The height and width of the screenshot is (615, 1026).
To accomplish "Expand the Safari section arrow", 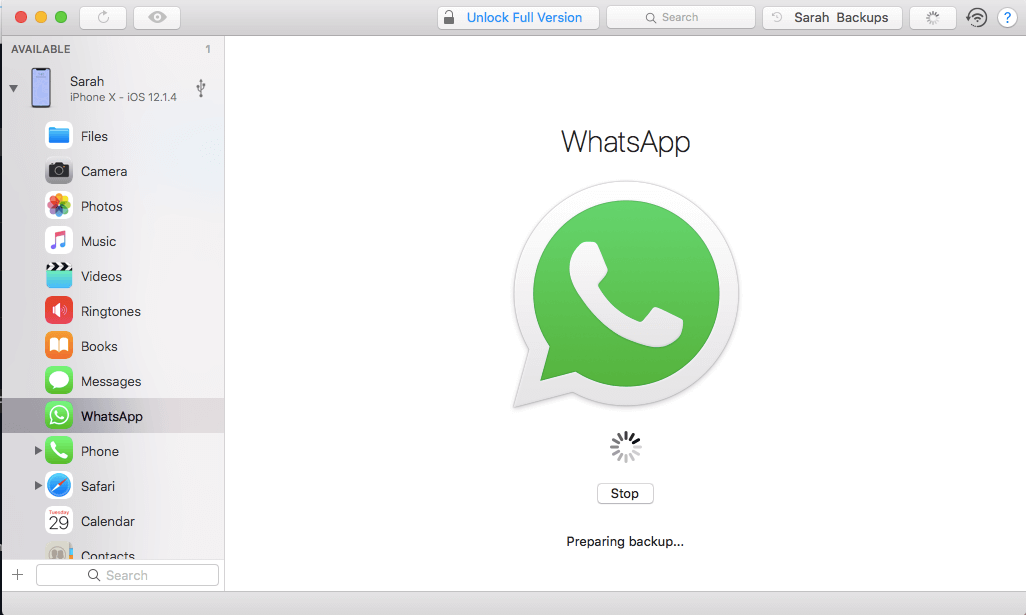I will tap(38, 485).
